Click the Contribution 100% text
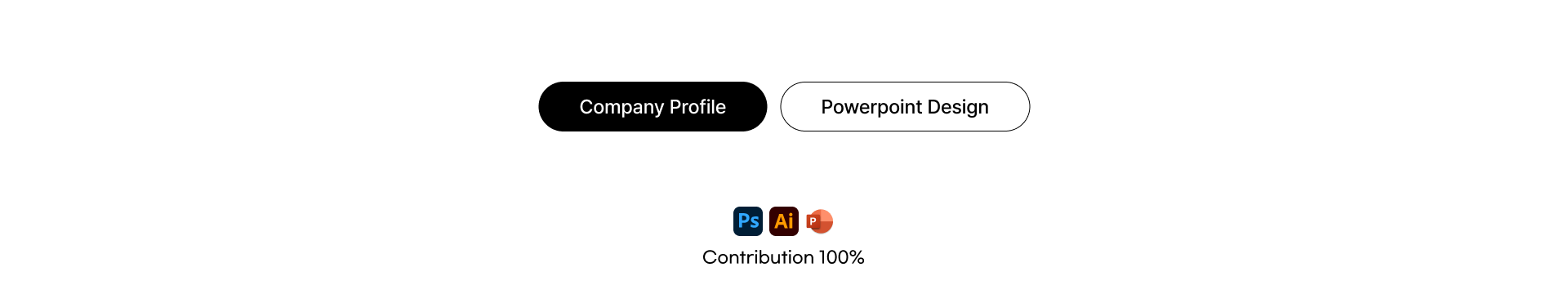1568x294 pixels. point(783,257)
